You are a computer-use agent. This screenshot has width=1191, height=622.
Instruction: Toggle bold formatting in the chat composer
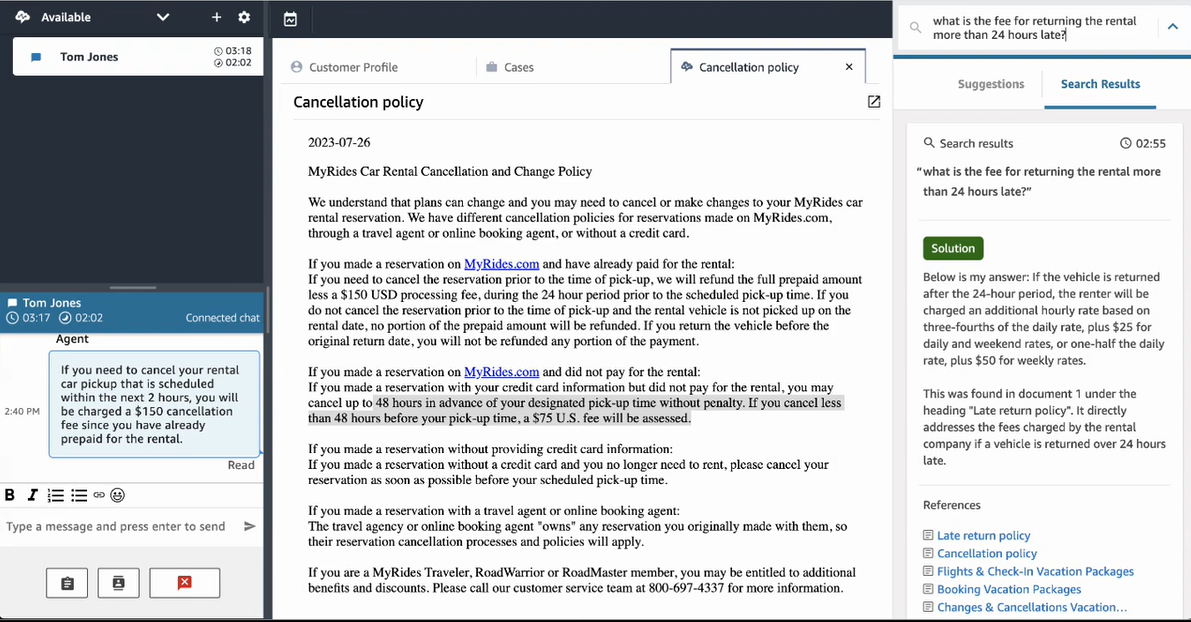tap(9, 495)
